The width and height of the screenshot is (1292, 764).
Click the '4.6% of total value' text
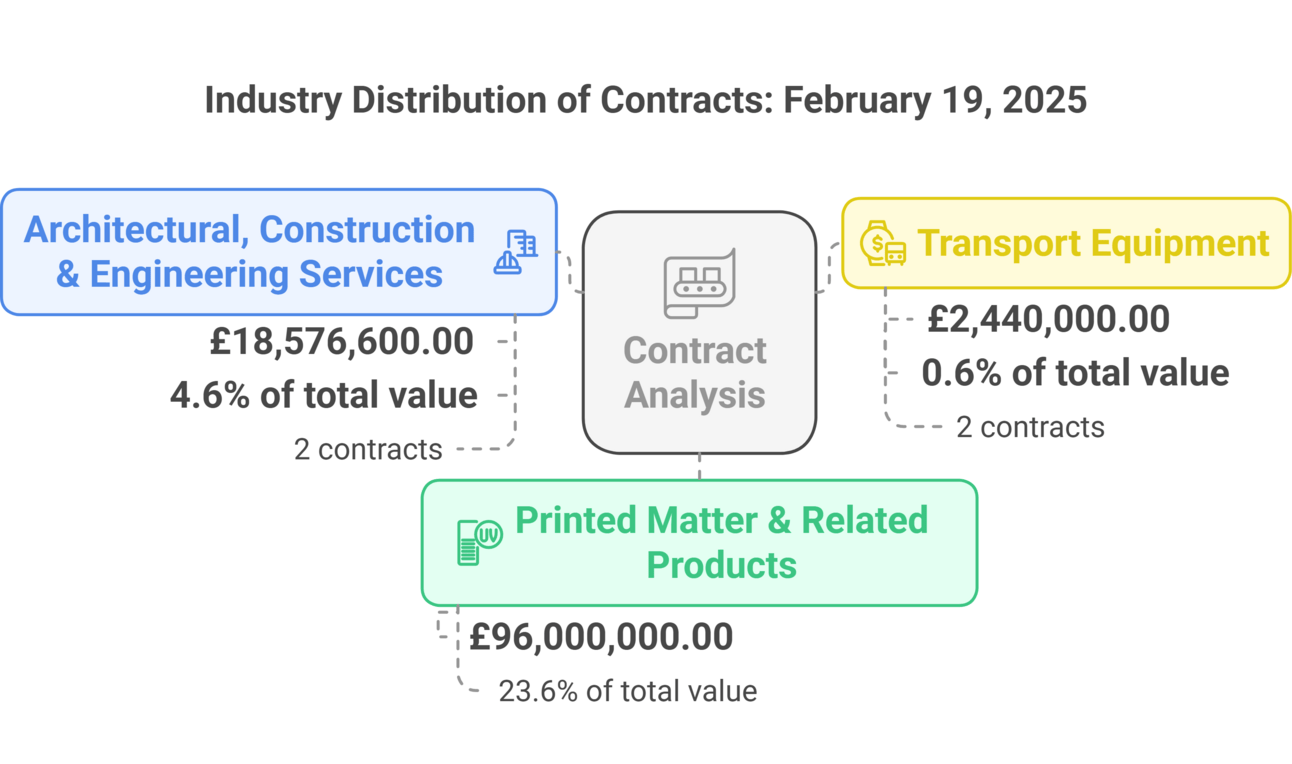pyautogui.click(x=323, y=395)
